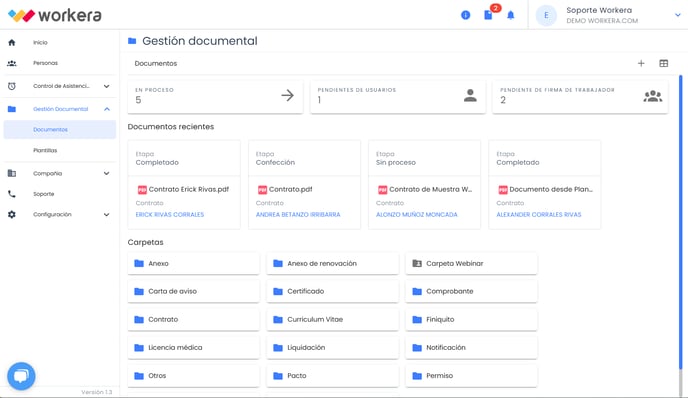
Task: Click the user avatar E
Action: (x=546, y=15)
